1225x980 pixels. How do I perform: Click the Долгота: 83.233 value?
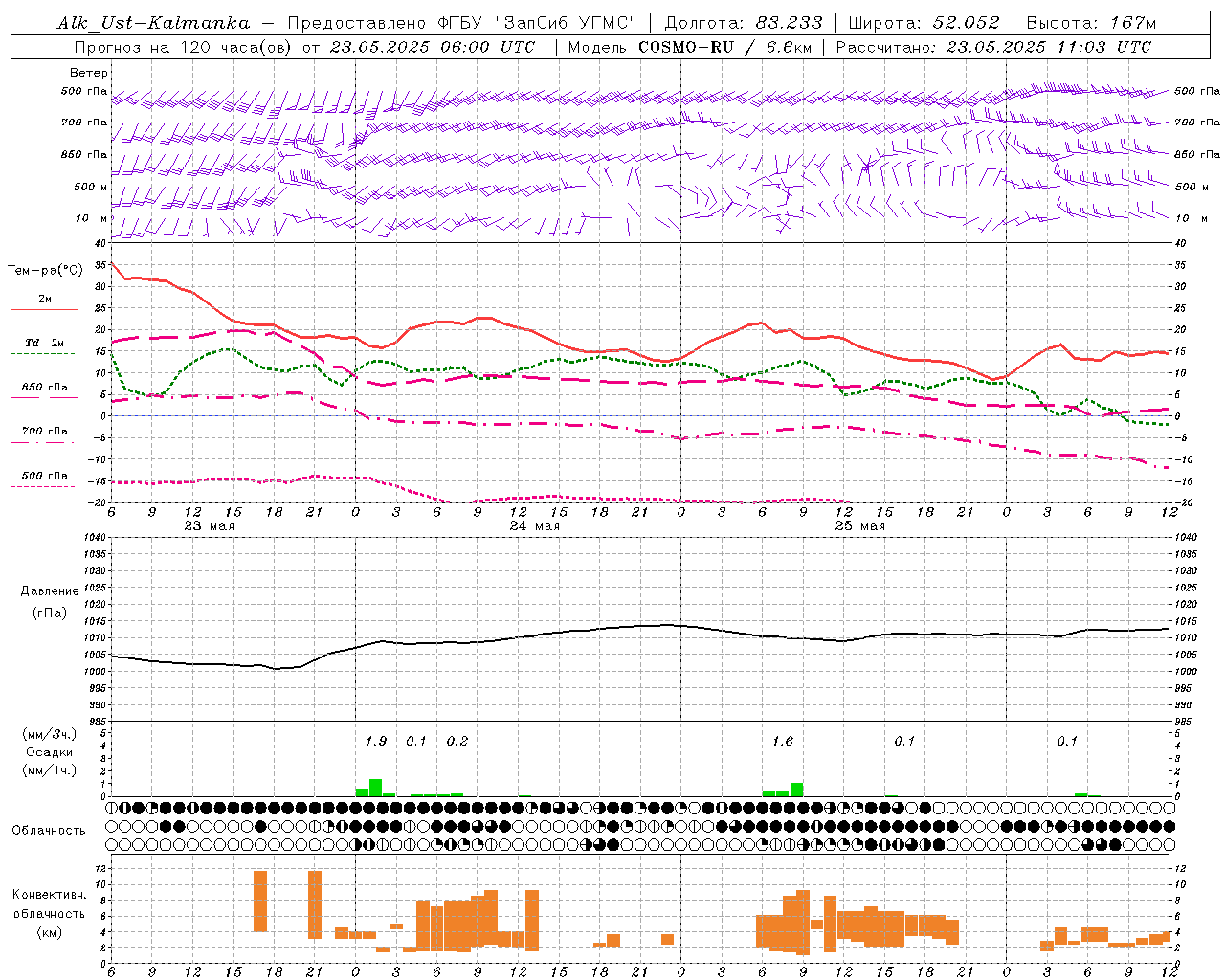click(743, 23)
